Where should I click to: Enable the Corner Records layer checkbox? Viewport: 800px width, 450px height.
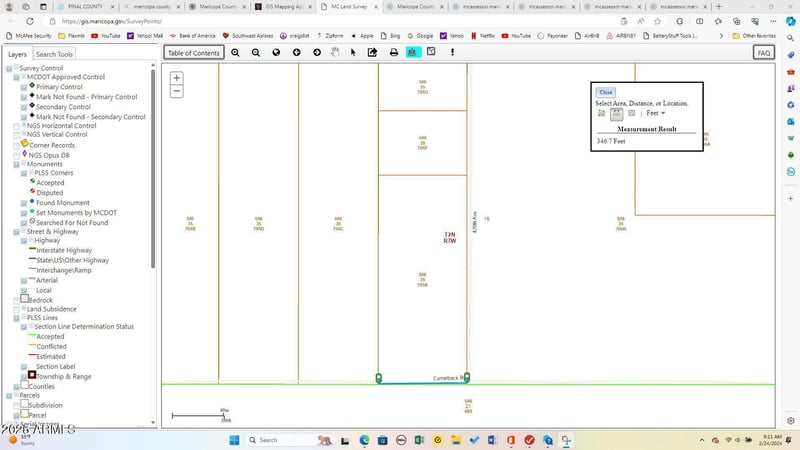[16, 145]
